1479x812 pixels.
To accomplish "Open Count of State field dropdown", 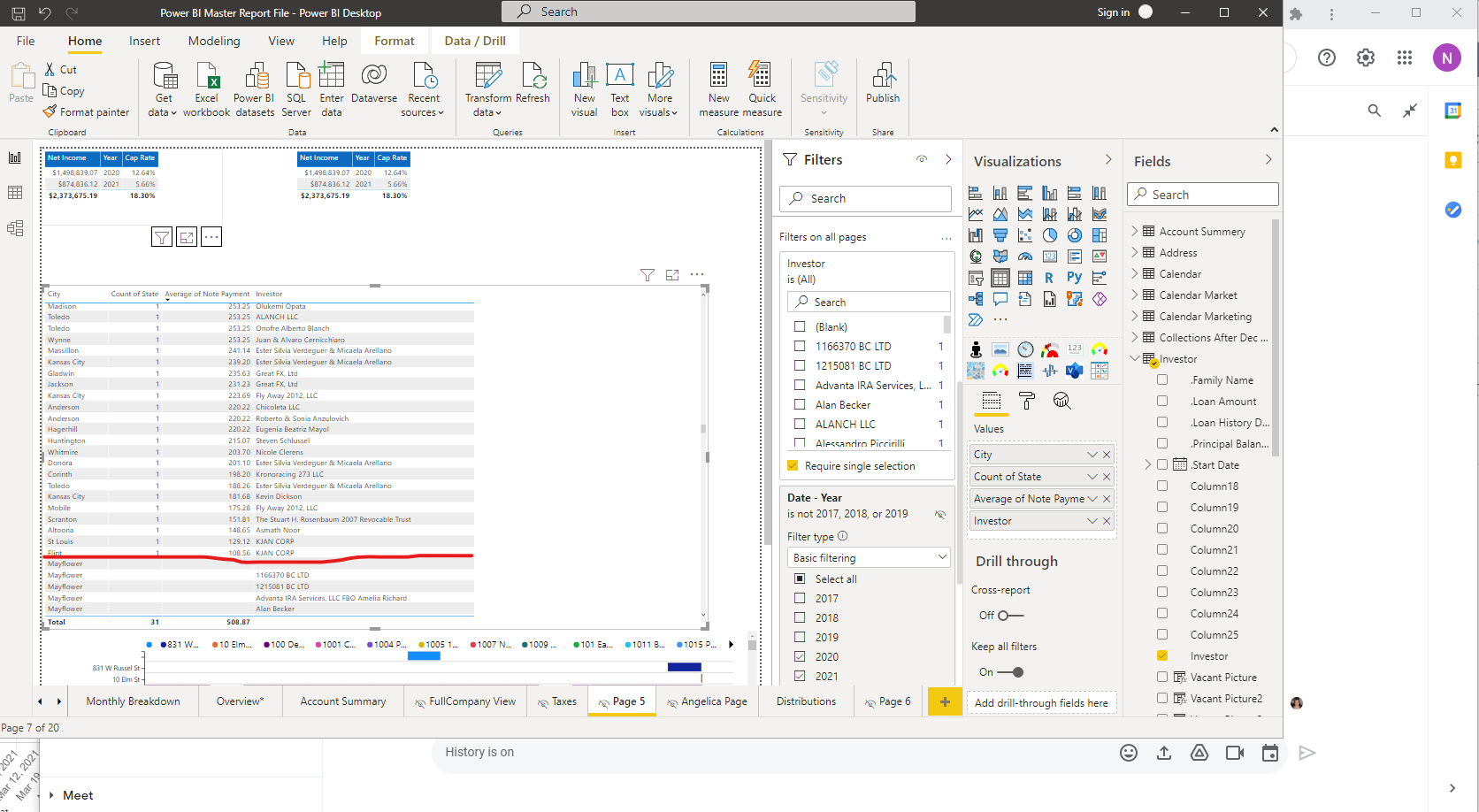I will [x=1092, y=477].
